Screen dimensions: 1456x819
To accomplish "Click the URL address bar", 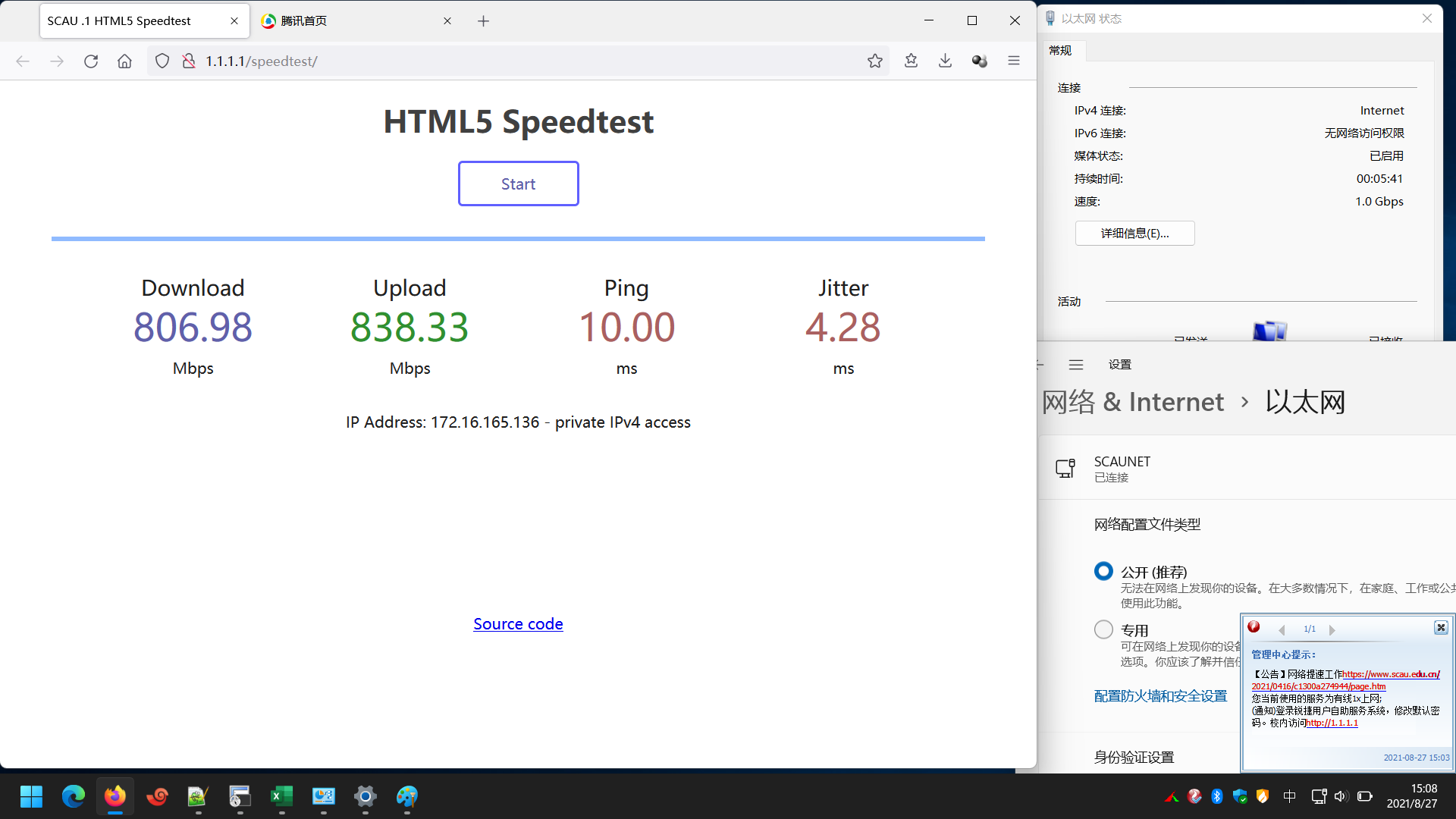I will tap(531, 61).
